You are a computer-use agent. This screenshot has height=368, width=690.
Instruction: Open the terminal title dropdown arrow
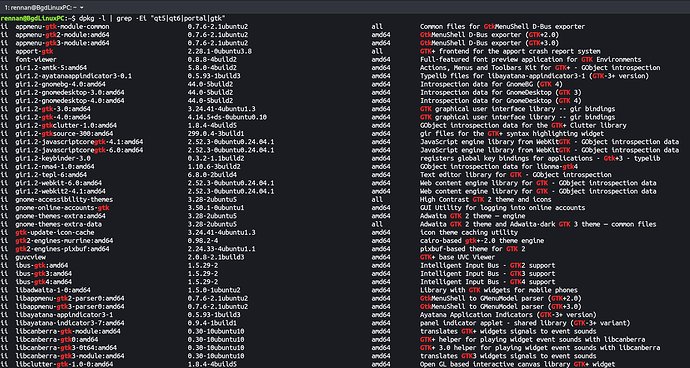point(83,8)
